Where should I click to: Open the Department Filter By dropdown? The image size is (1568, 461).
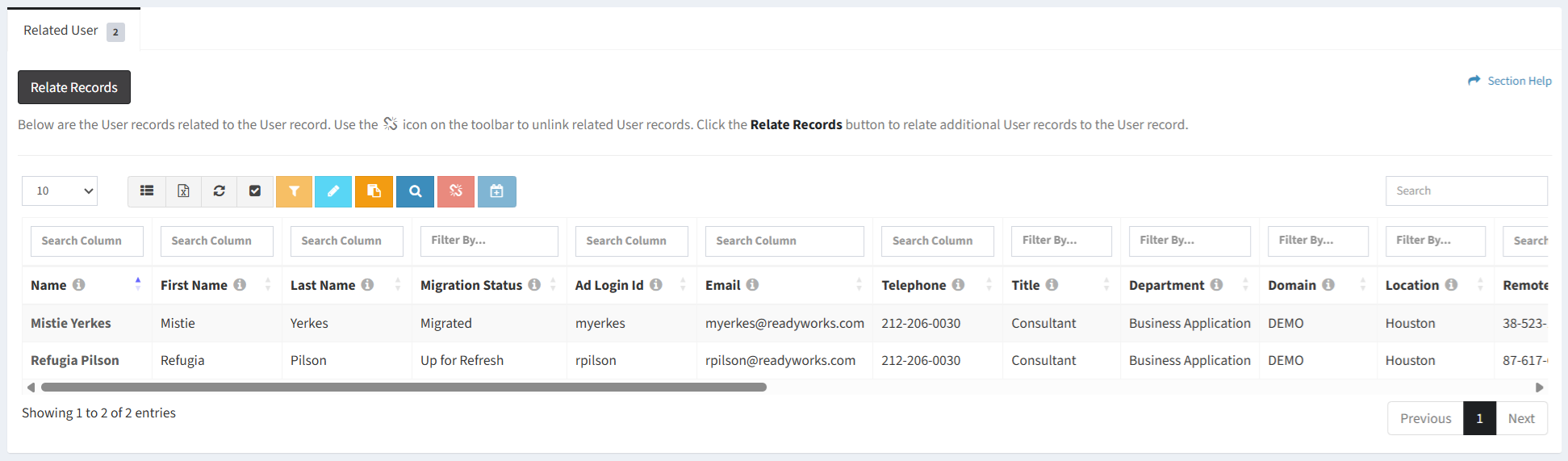click(x=1189, y=241)
